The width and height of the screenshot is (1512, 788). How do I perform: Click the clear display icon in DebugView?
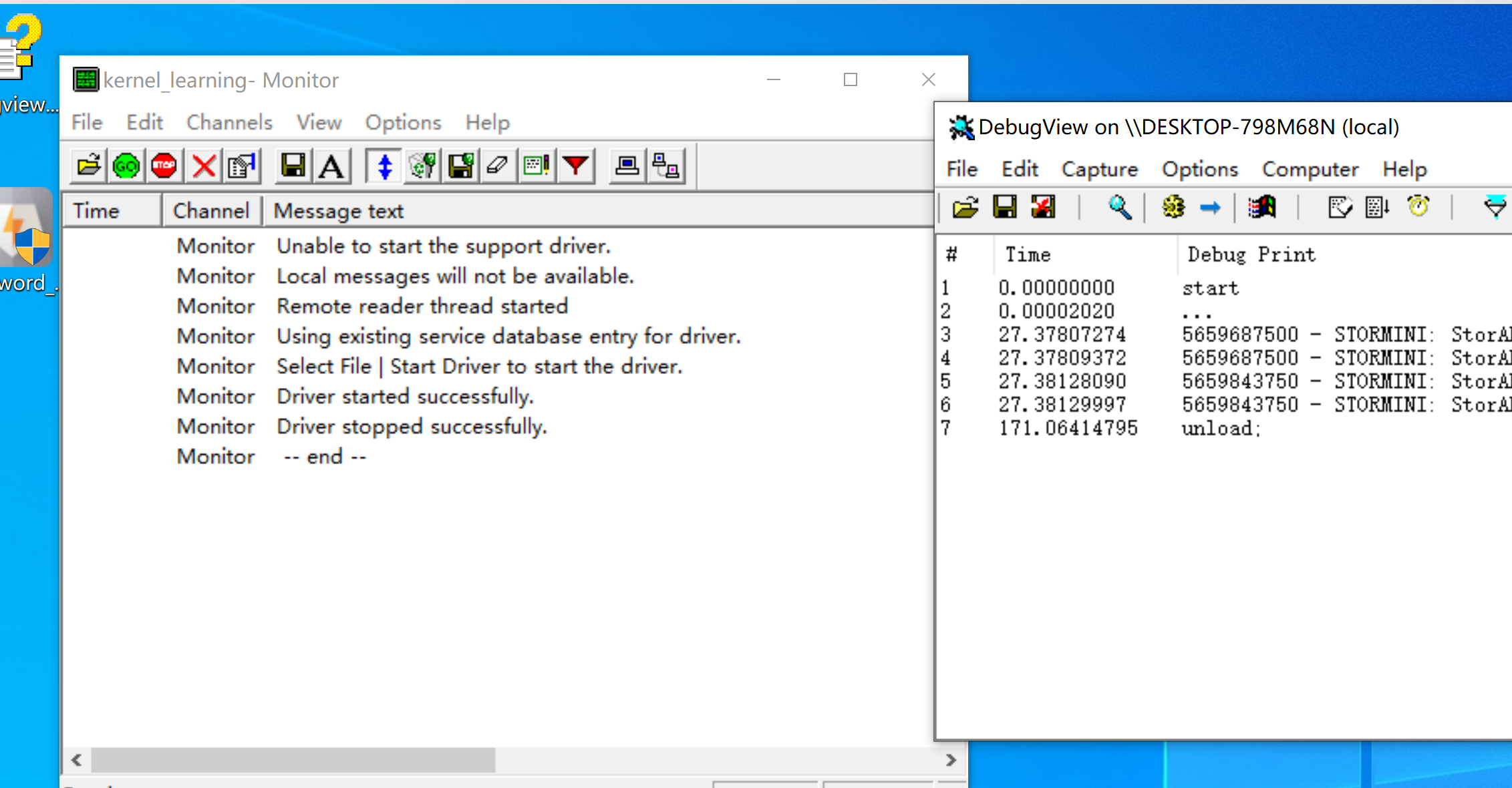1340,208
